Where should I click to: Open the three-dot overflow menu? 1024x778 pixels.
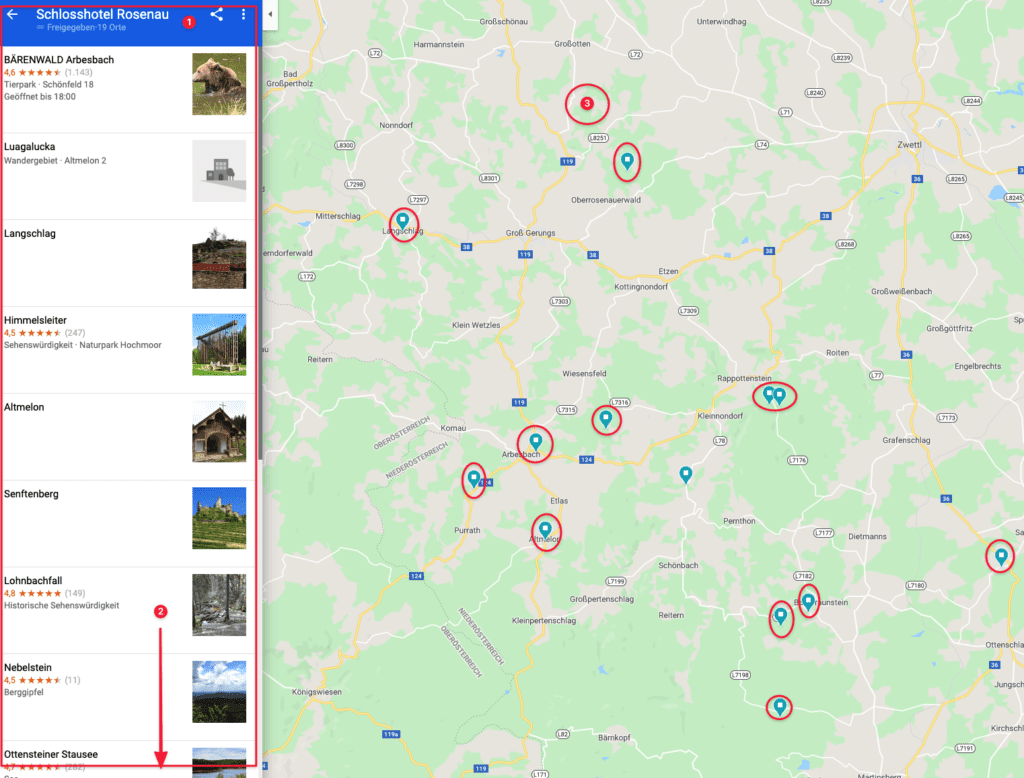(244, 14)
